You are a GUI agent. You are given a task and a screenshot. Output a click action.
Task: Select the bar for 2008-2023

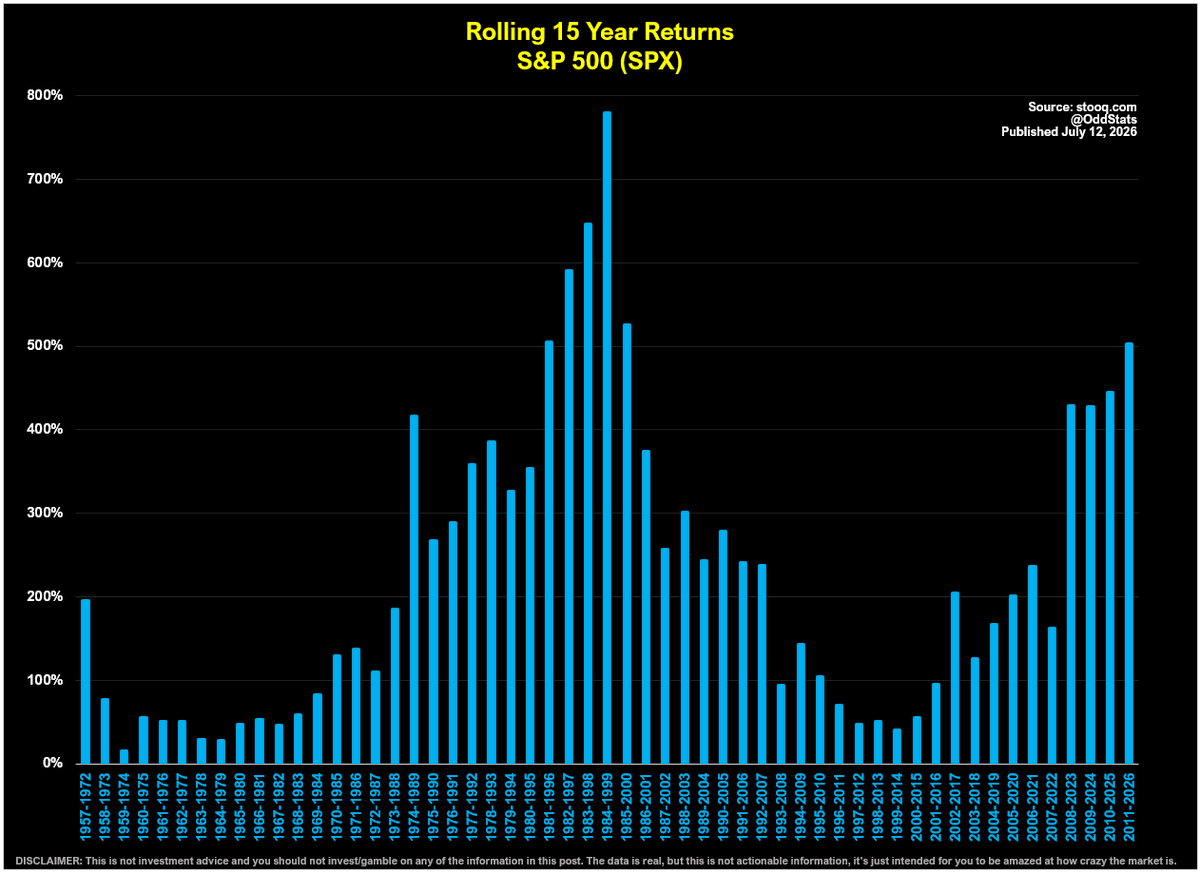click(1071, 584)
